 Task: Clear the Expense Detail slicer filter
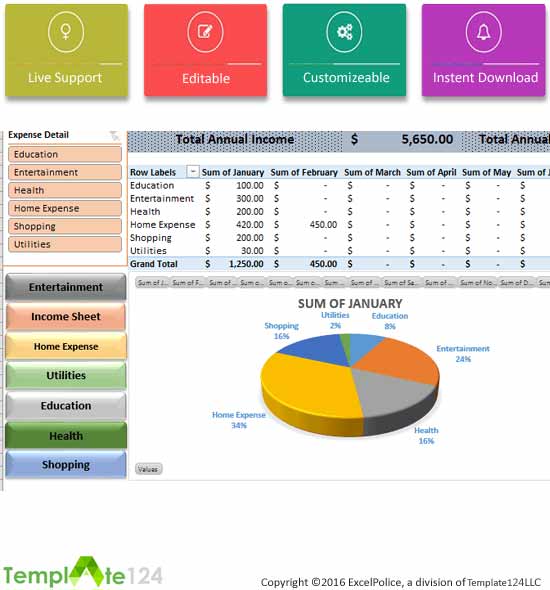(x=114, y=135)
